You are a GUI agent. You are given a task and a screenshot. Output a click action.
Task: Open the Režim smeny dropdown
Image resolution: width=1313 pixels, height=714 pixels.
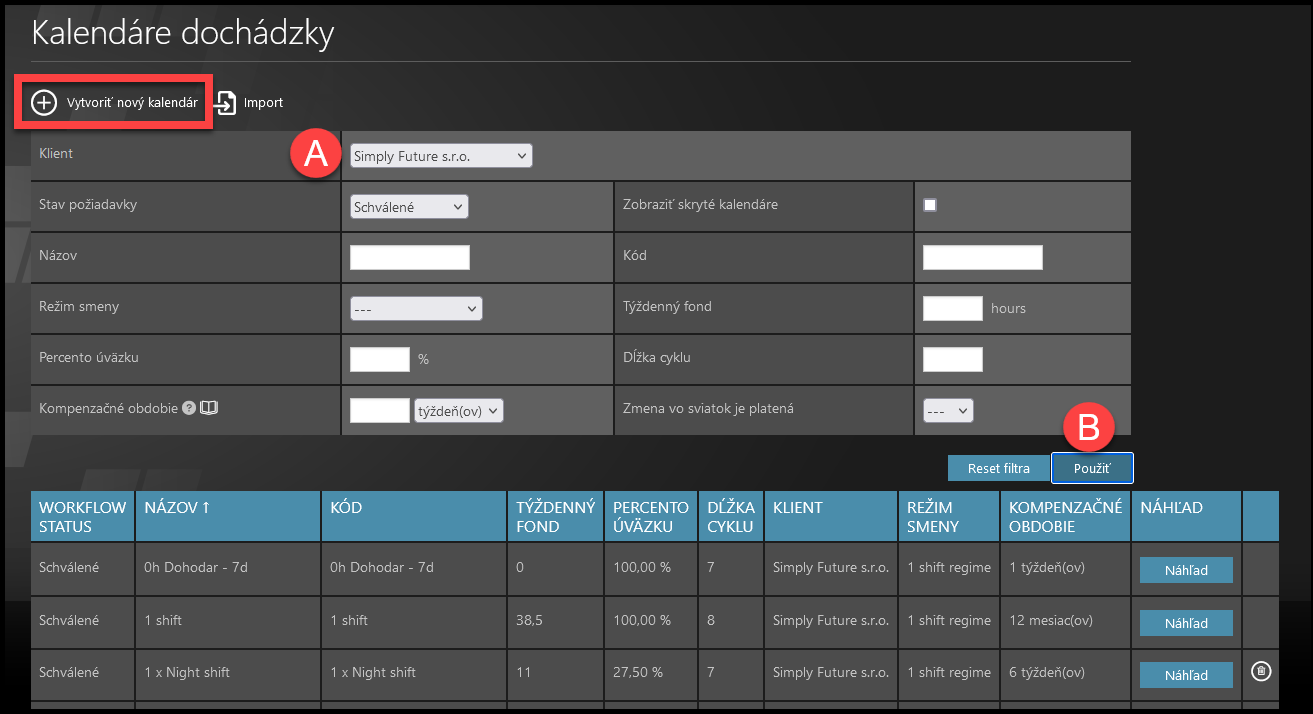416,308
